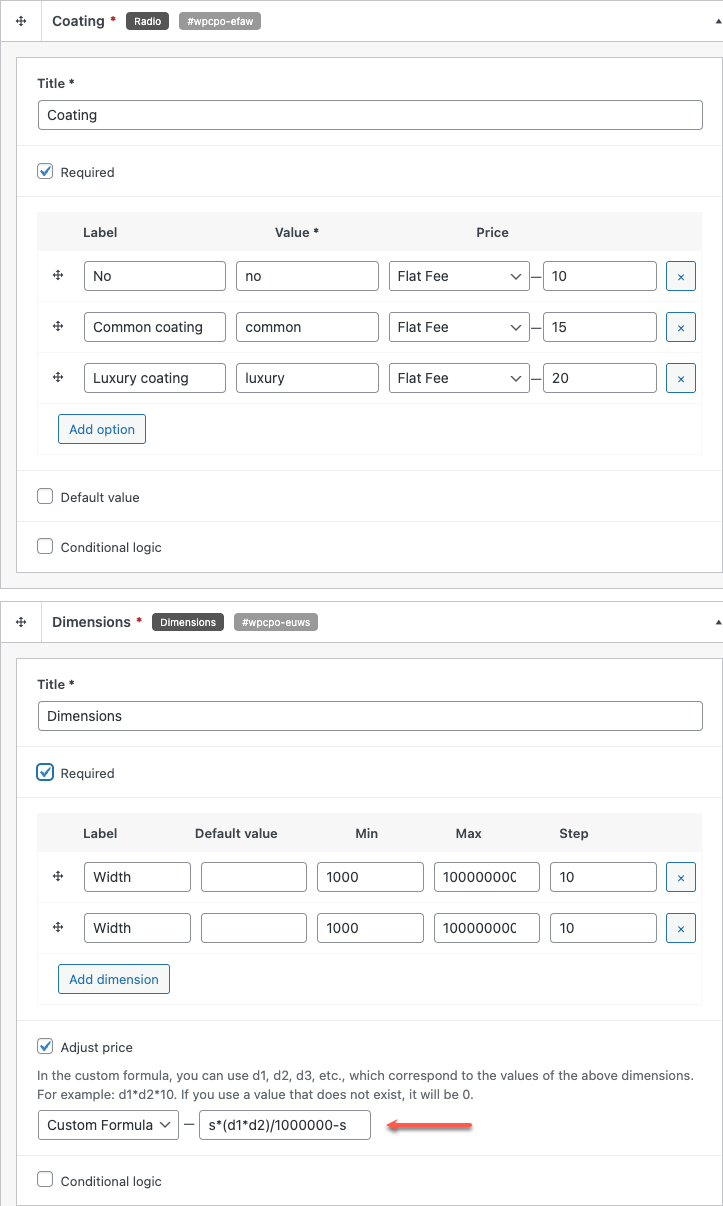The height and width of the screenshot is (1206, 723).
Task: Click the Step input of the second Width row
Action: pyautogui.click(x=603, y=928)
